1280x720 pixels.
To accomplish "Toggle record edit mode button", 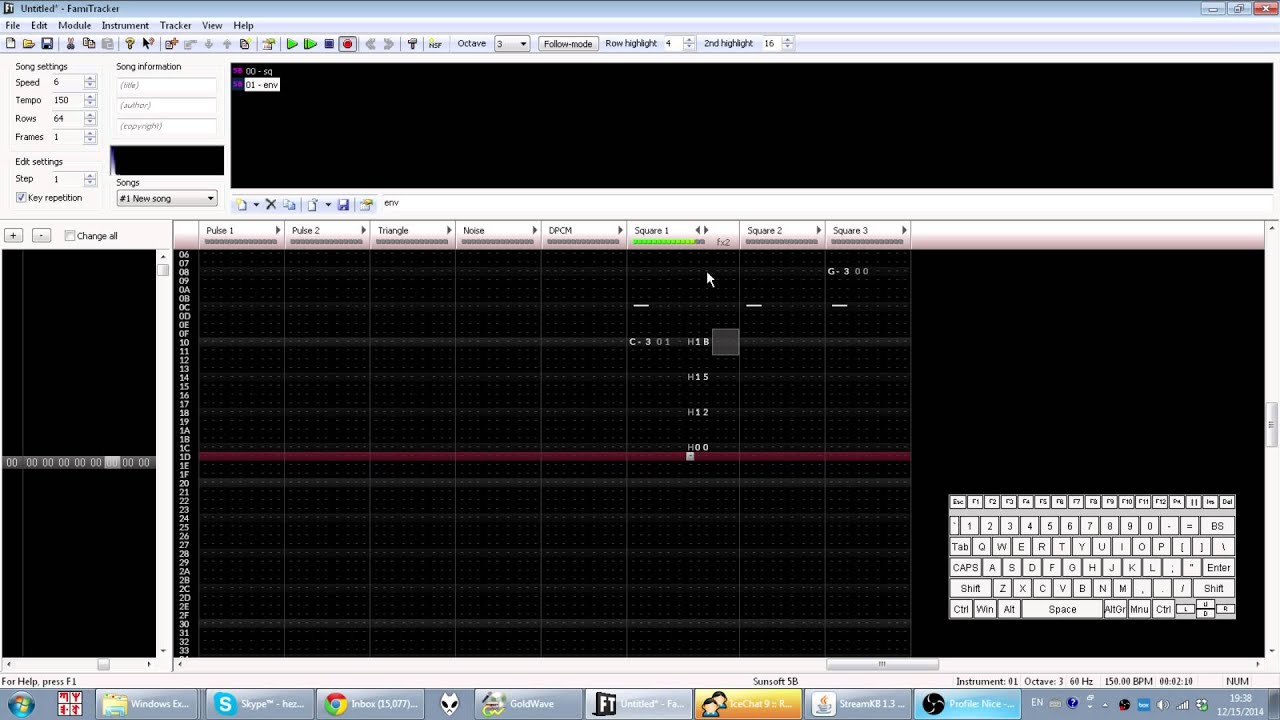I will click(347, 44).
